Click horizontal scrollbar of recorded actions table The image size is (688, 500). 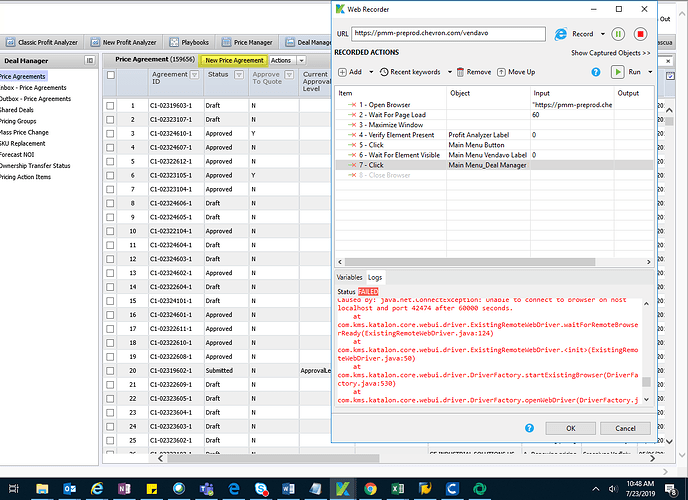click(470, 262)
